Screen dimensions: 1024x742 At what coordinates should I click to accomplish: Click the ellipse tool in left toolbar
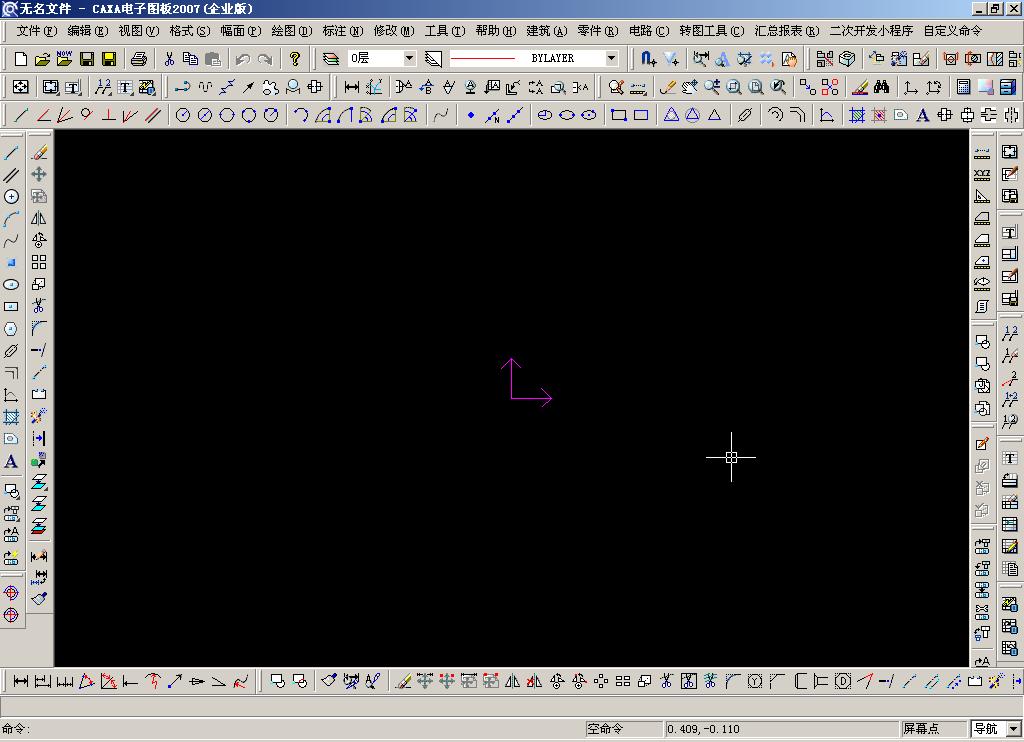click(x=11, y=285)
